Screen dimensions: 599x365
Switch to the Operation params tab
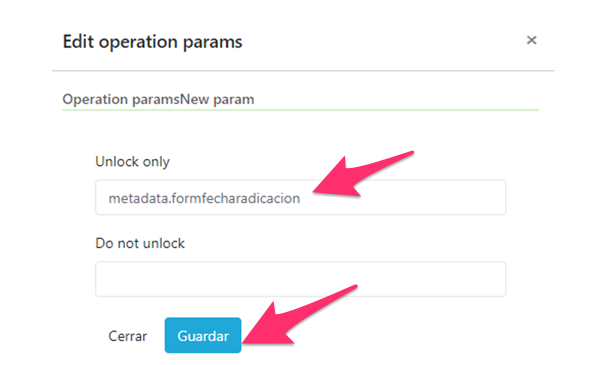pyautogui.click(x=121, y=99)
